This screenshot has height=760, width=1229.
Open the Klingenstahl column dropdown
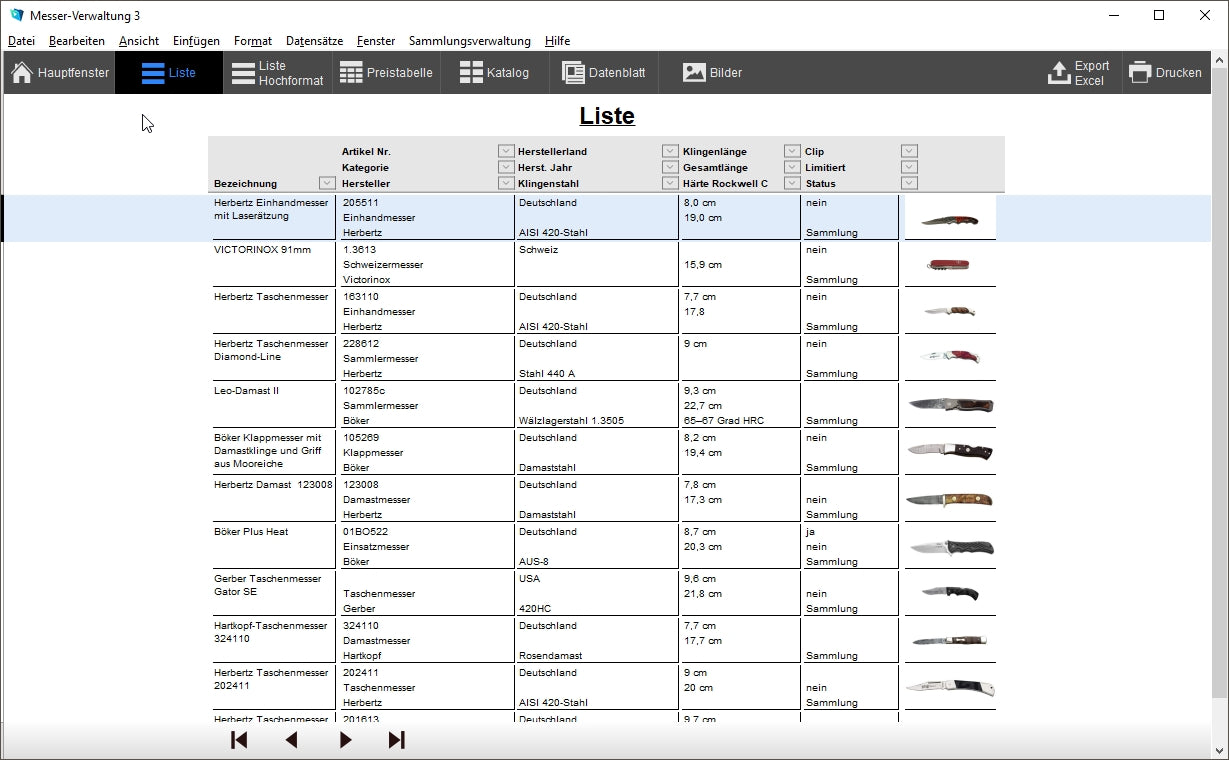coord(670,183)
